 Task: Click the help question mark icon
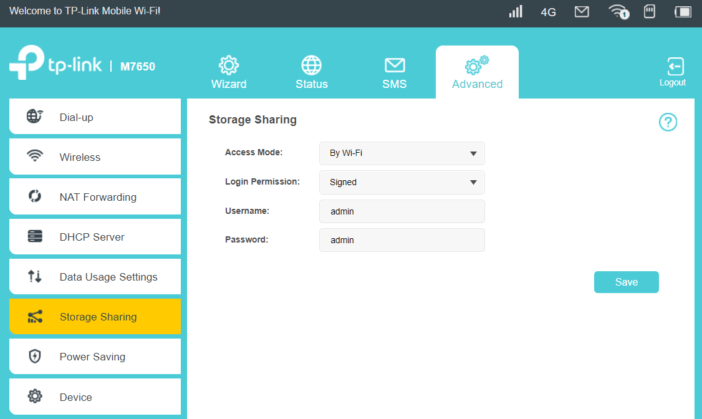tap(668, 122)
